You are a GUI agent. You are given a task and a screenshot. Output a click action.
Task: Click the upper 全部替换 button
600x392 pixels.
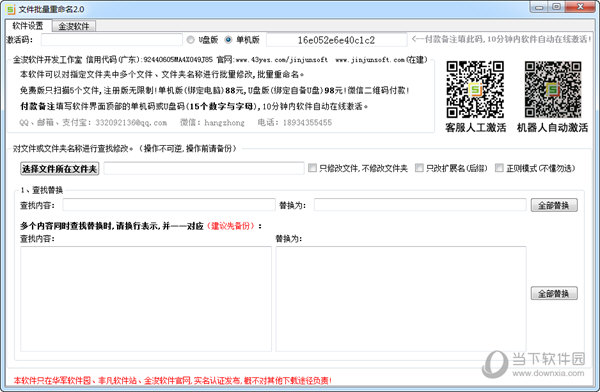[554, 205]
